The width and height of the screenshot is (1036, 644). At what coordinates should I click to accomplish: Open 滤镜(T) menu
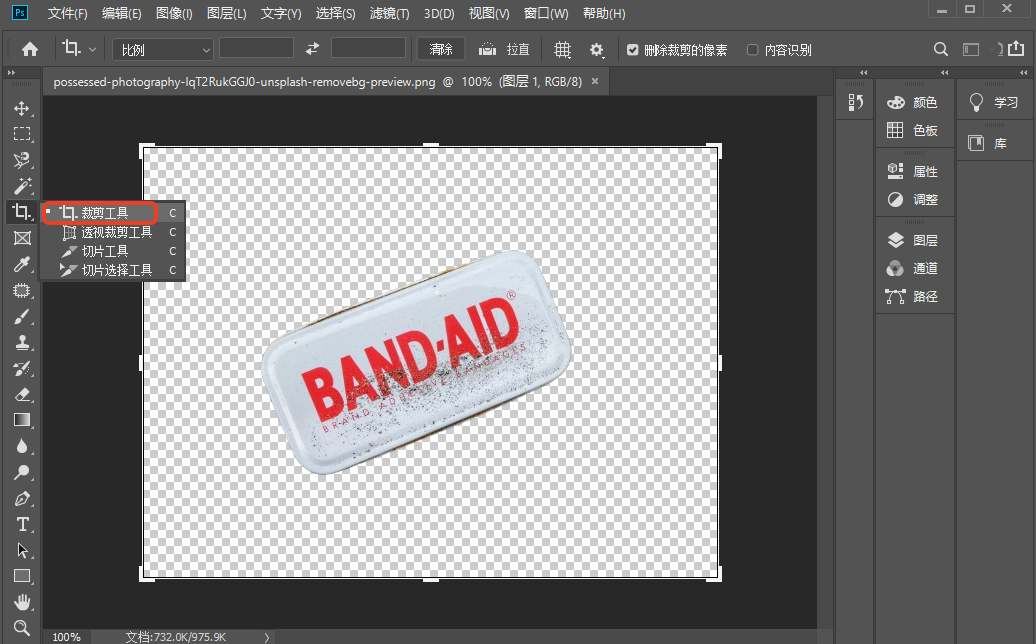click(389, 13)
